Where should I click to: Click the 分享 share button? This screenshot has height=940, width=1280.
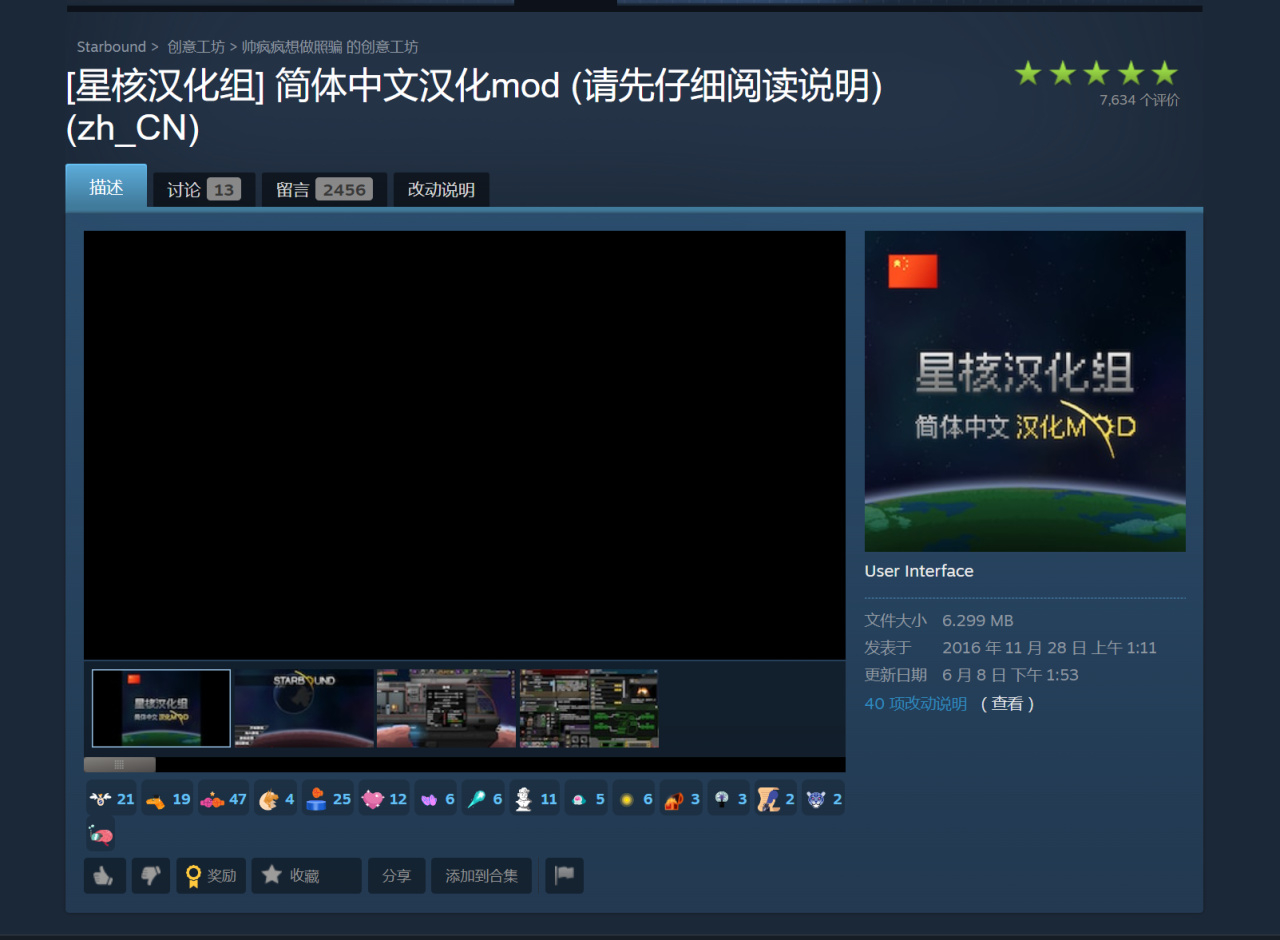397,876
